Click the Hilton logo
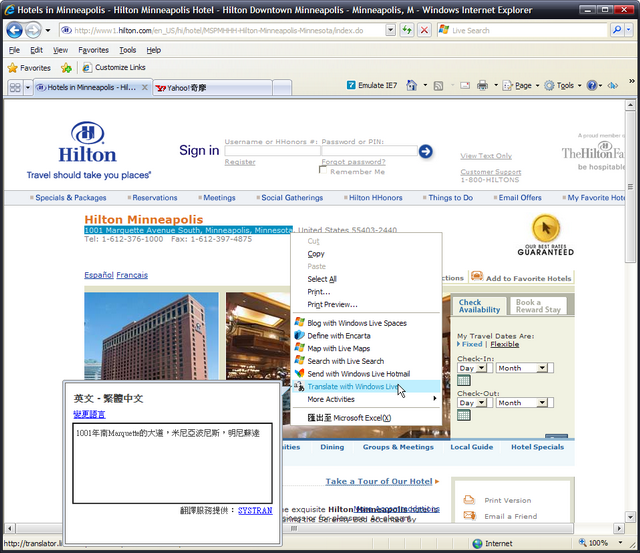 coord(87,142)
